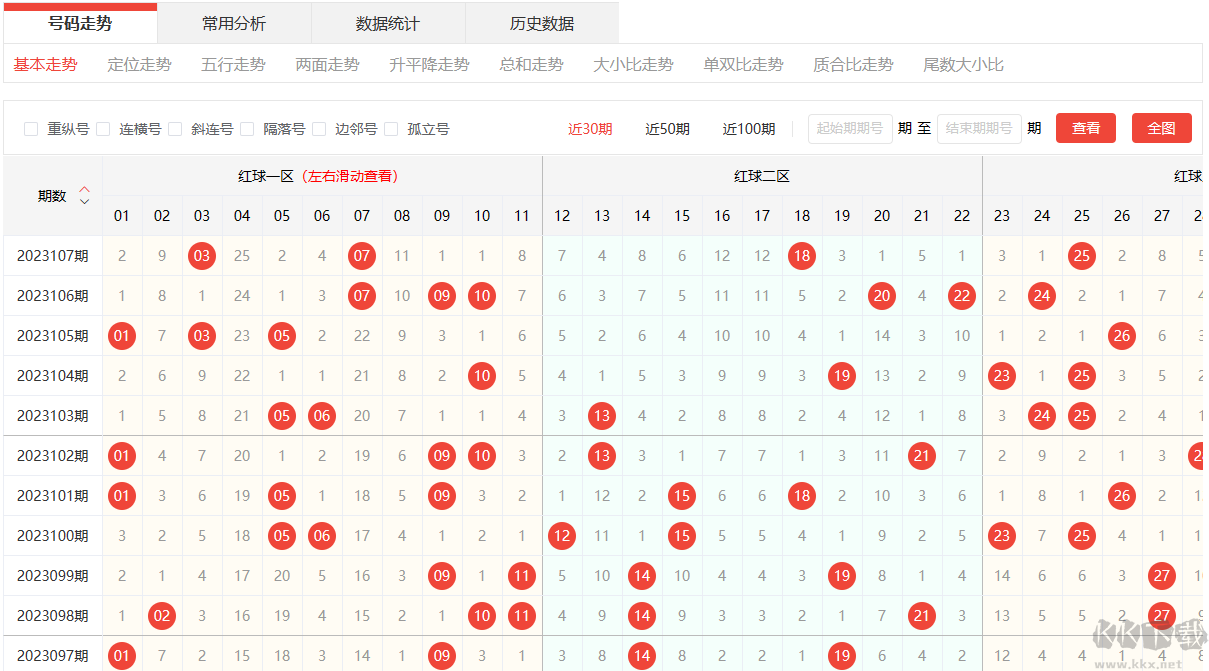Select 总和走势 sub-tab
This screenshot has height=671, width=1209.
[531, 65]
